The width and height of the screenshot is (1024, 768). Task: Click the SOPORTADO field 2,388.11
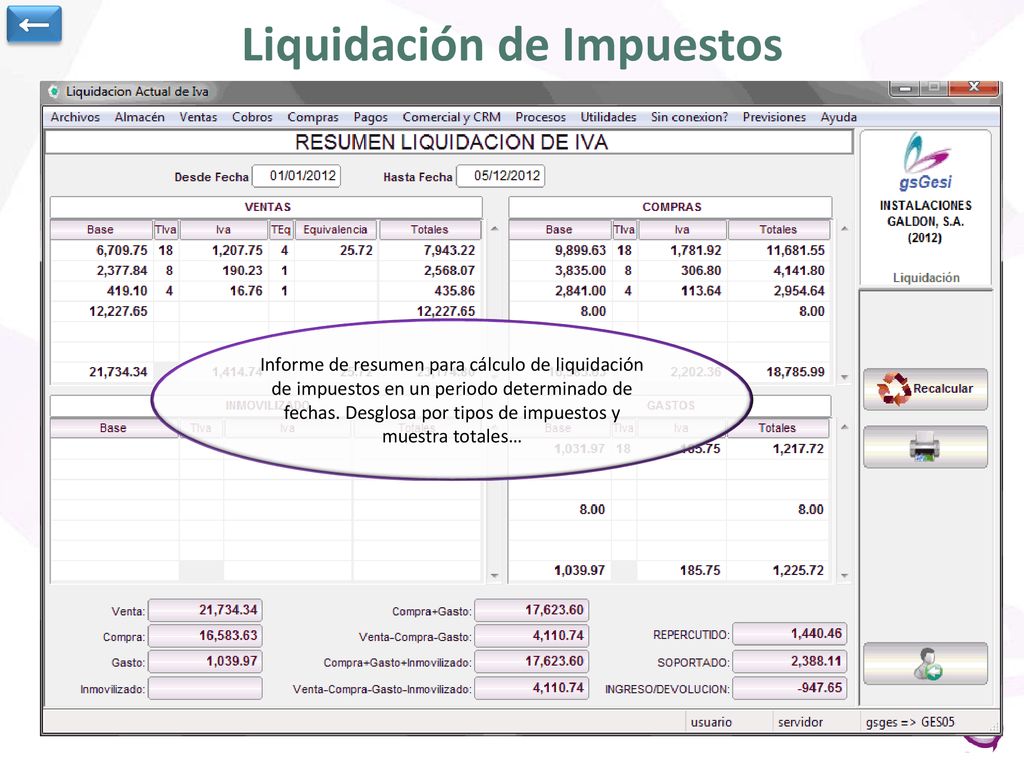(x=790, y=662)
